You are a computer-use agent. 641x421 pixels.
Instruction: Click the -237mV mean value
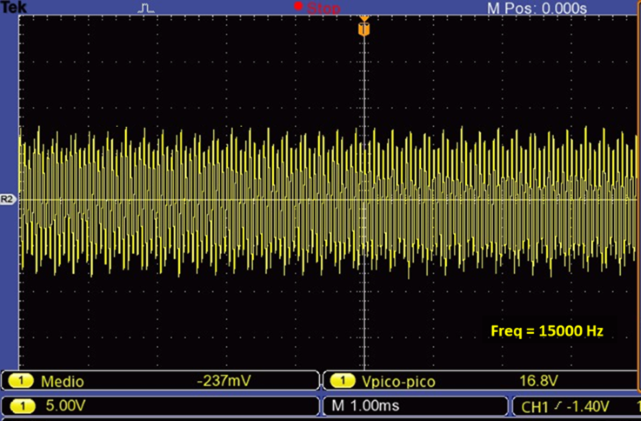(x=224, y=381)
